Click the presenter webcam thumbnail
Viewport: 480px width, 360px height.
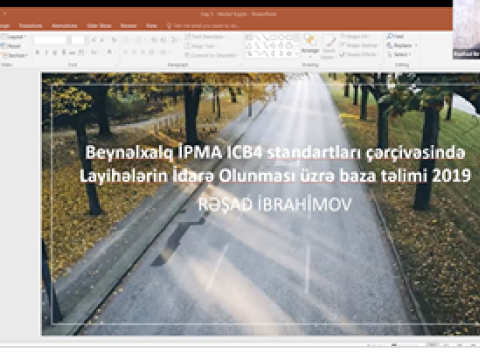466,29
